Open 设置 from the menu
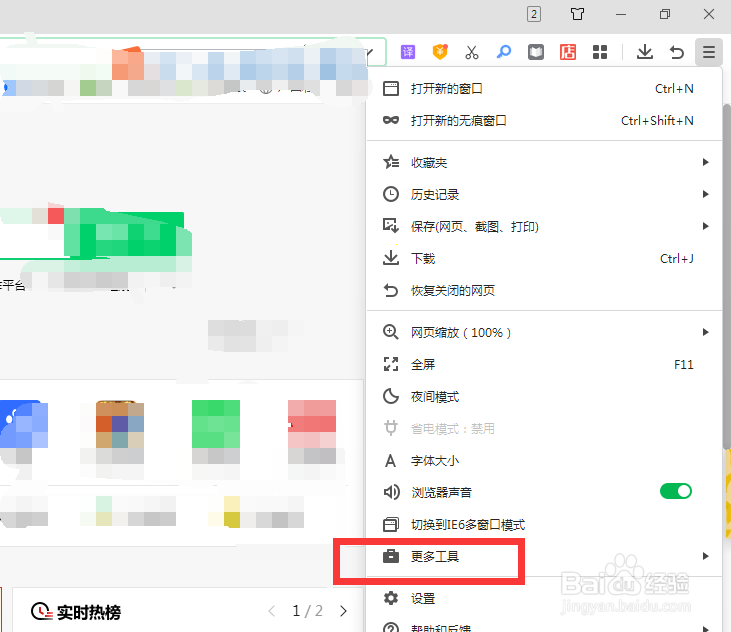731x632 pixels. [x=544, y=598]
